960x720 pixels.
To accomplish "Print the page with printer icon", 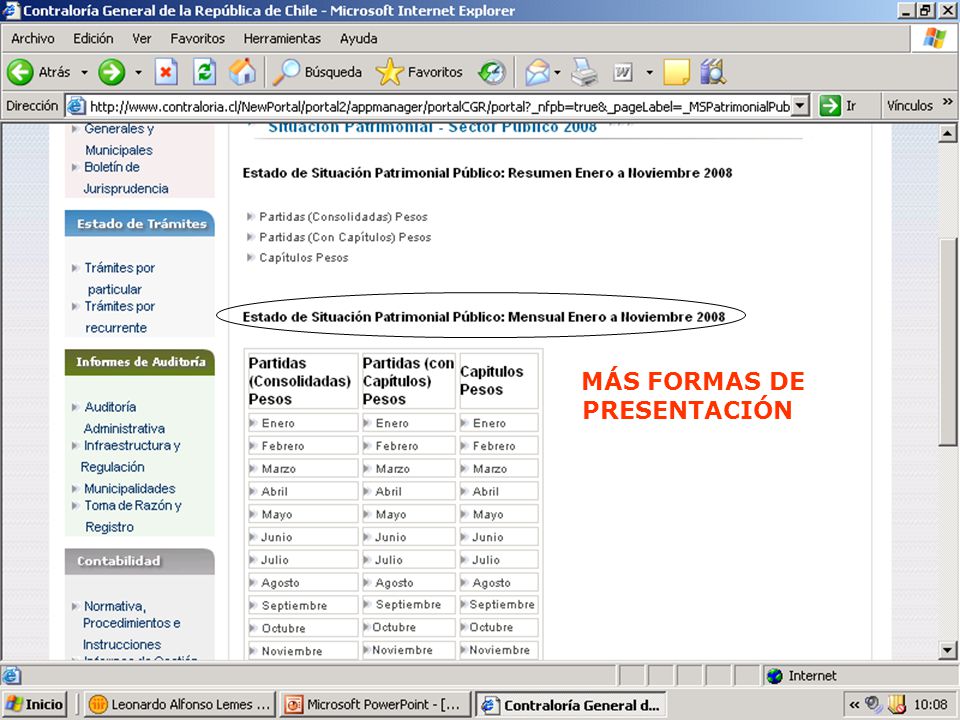I will click(x=584, y=72).
